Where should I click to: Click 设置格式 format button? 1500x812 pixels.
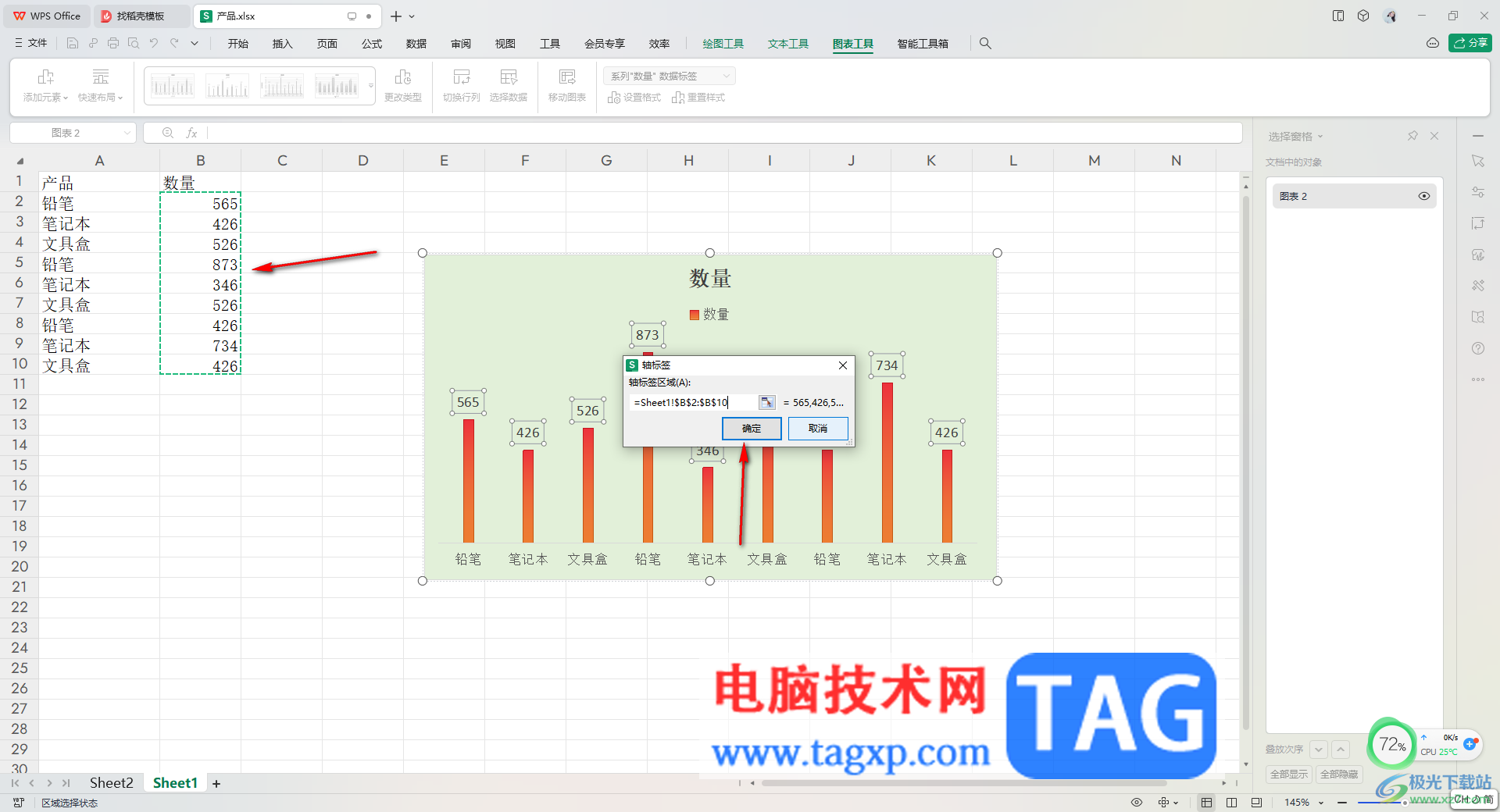click(x=634, y=98)
